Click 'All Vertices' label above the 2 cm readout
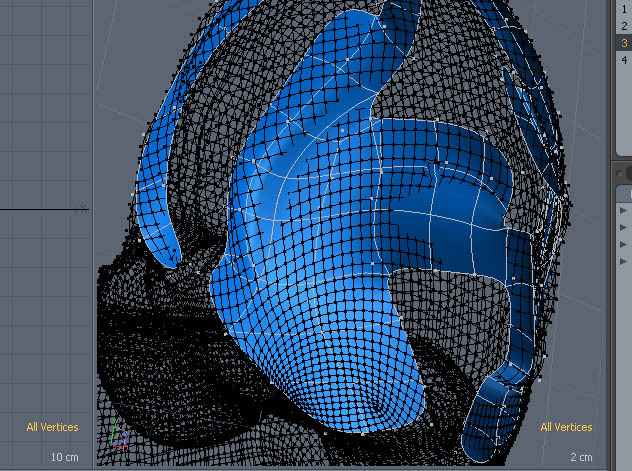Viewport: 632px width, 471px height. [x=566, y=427]
